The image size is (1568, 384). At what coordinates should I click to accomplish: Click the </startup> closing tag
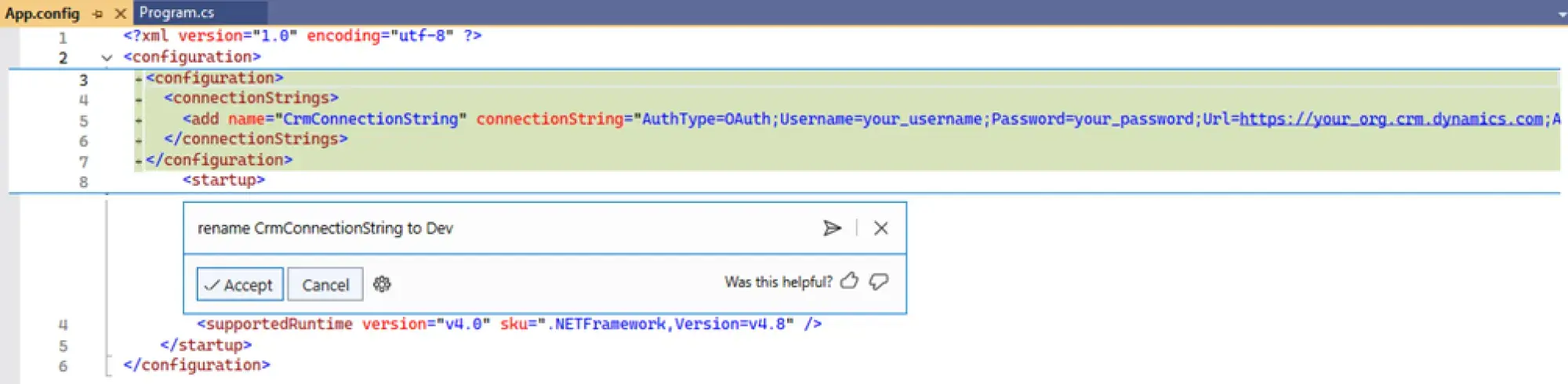[206, 345]
